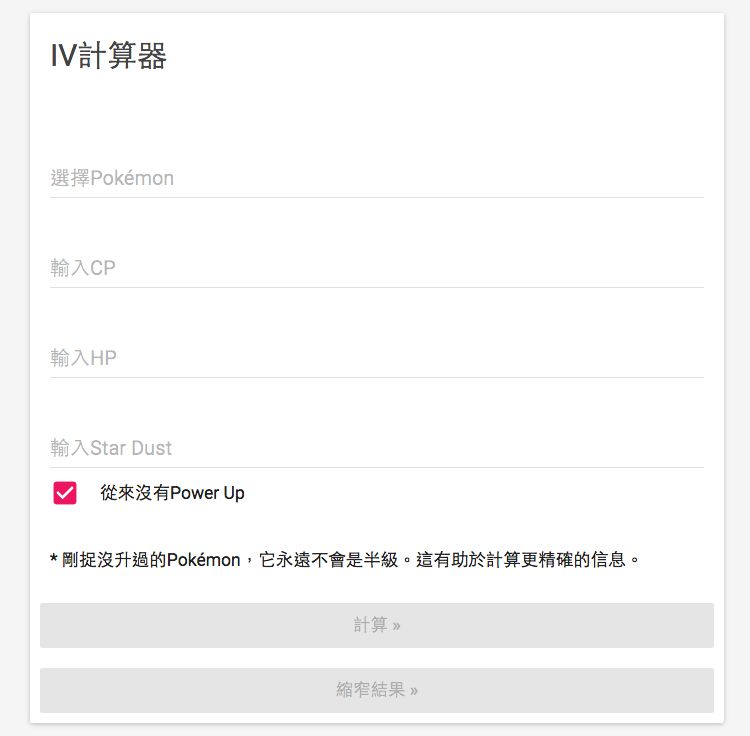
Task: Open the 選擇Pokémon selection field
Action: click(376, 178)
